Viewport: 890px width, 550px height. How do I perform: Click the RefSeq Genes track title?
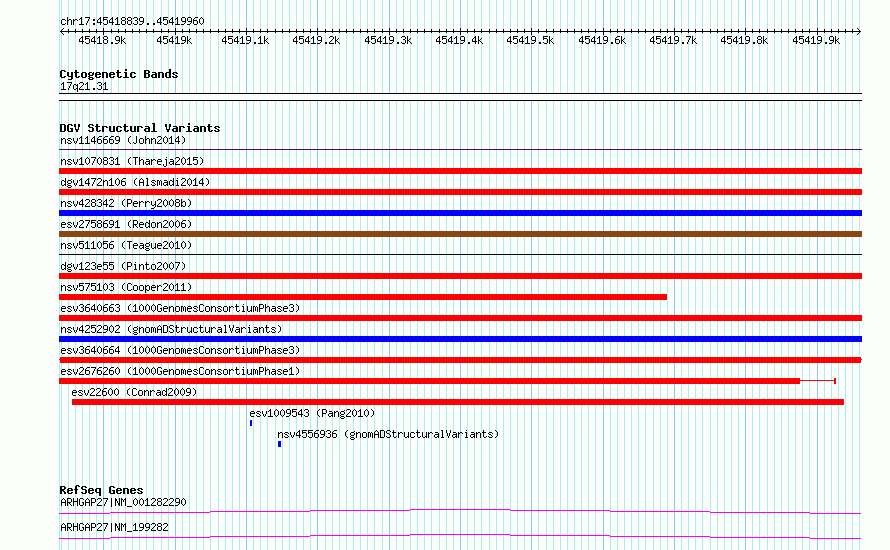point(101,490)
